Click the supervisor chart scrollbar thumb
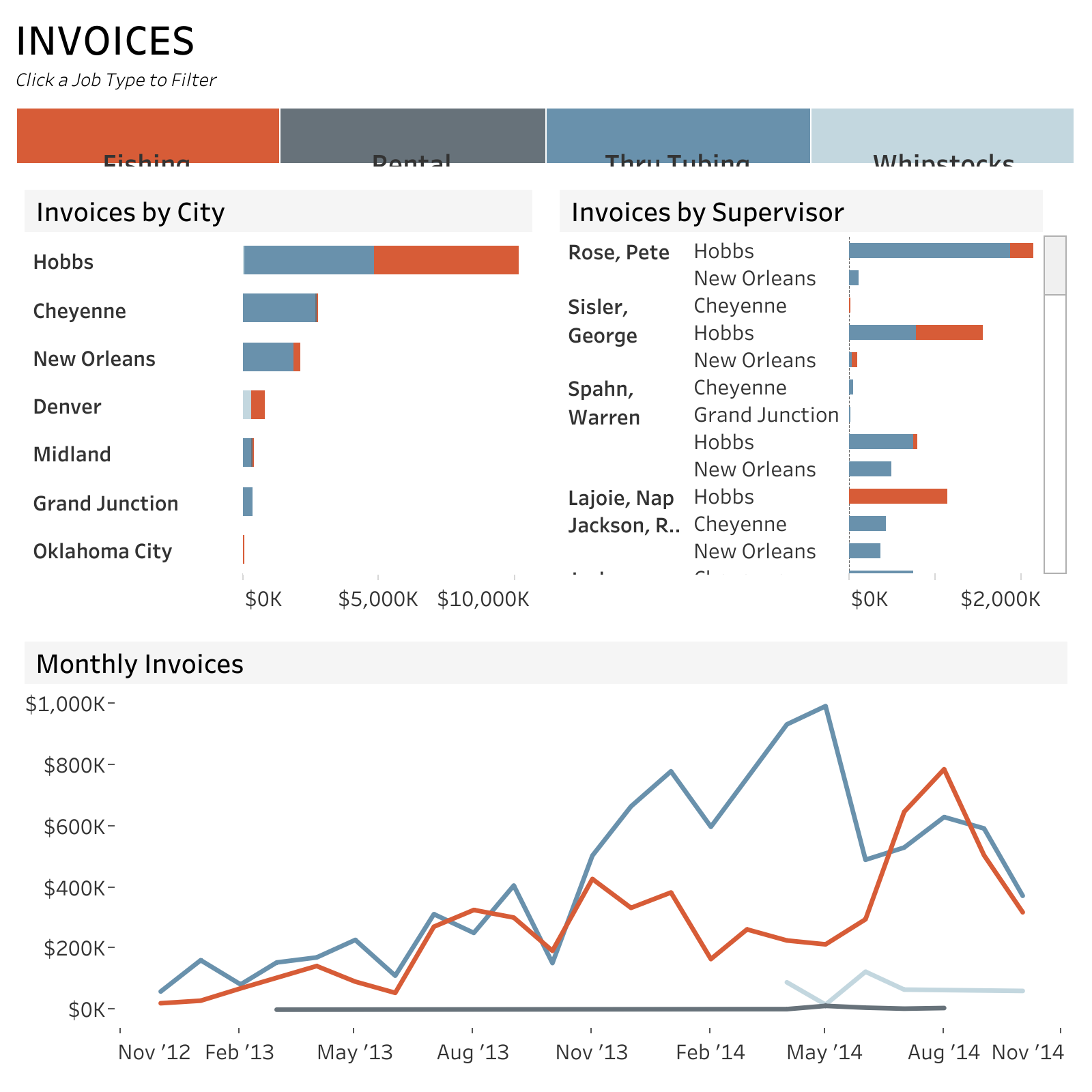Viewport: 1092px width, 1092px height. tap(1055, 265)
